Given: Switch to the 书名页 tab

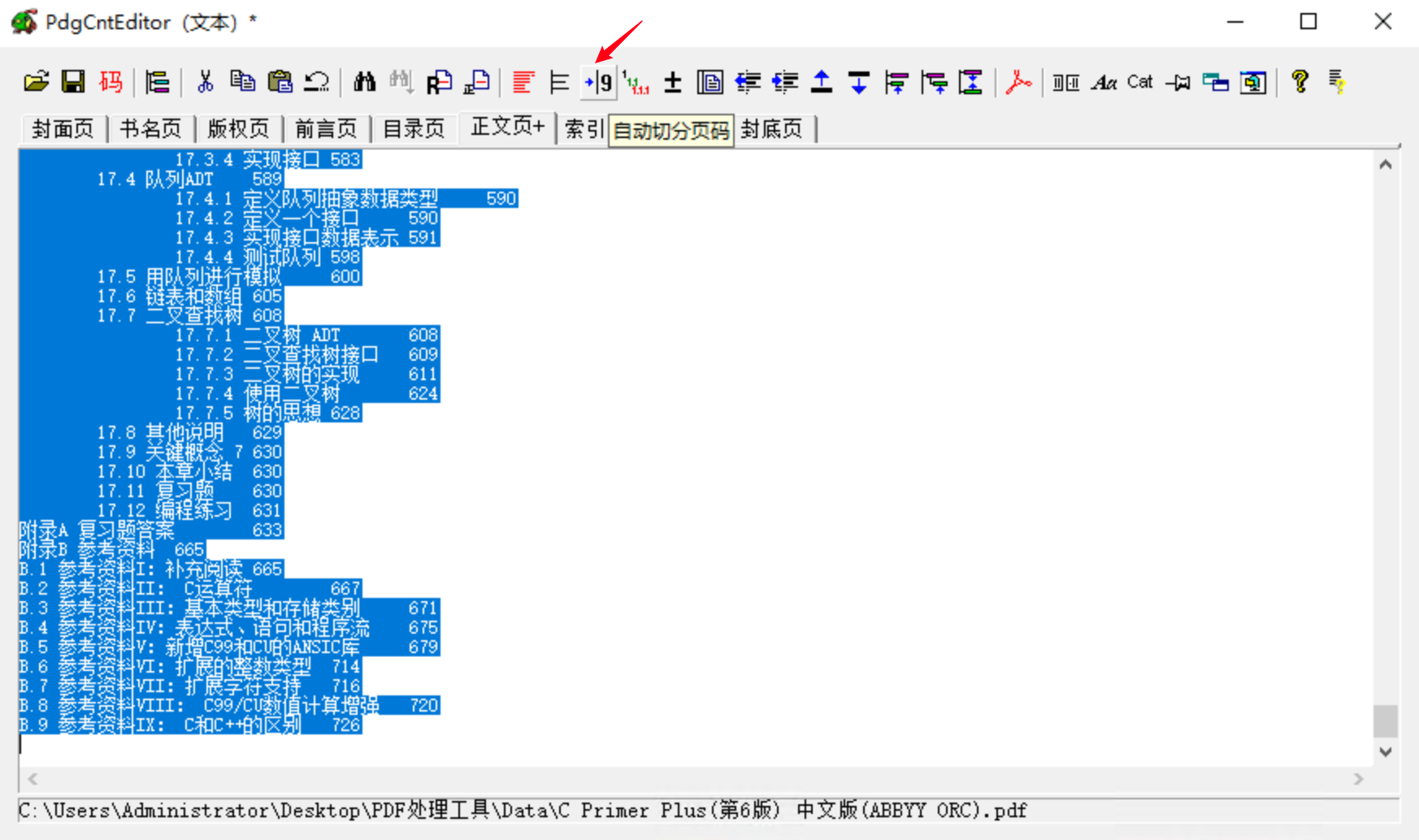Looking at the screenshot, I should pos(150,129).
